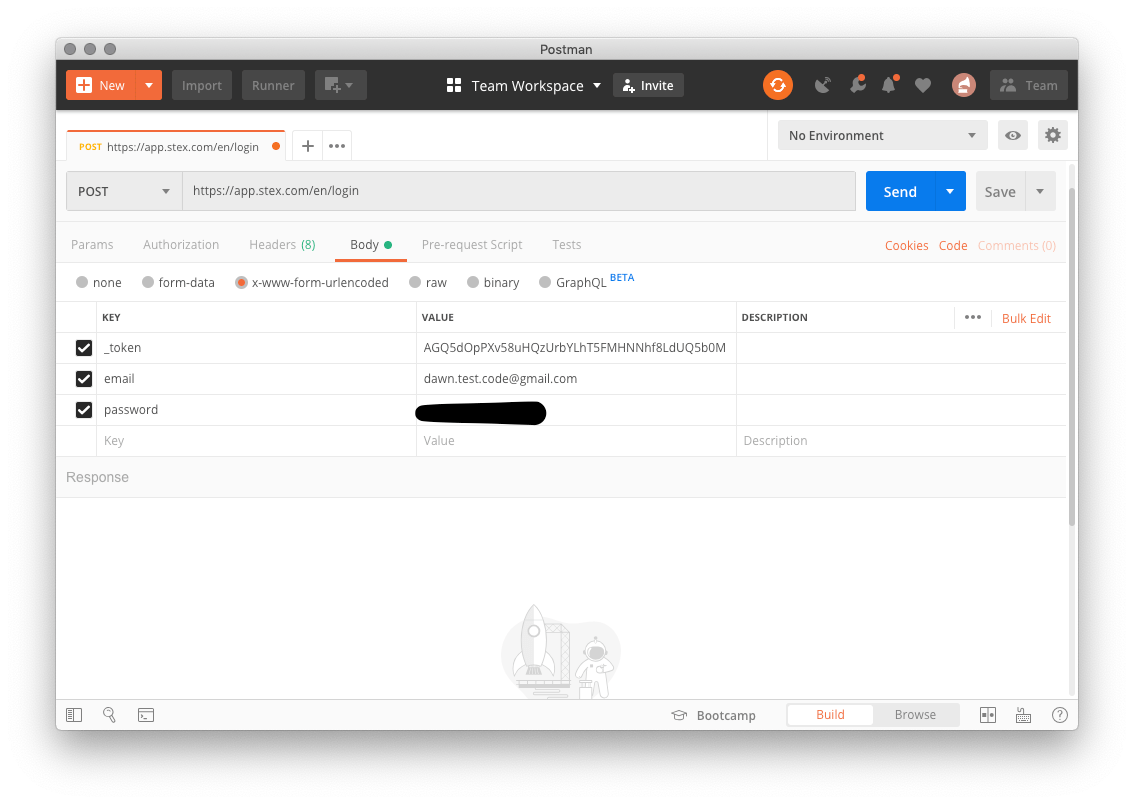Open the wrench settings icon in header

[858, 85]
